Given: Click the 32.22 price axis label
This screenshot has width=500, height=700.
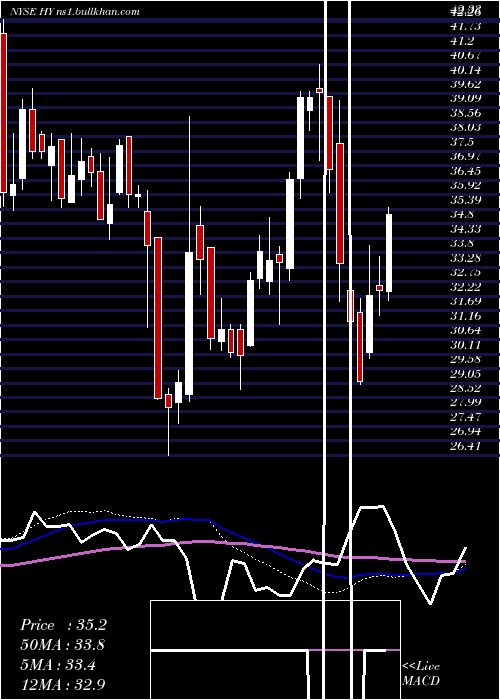Looking at the screenshot, I should (466, 286).
